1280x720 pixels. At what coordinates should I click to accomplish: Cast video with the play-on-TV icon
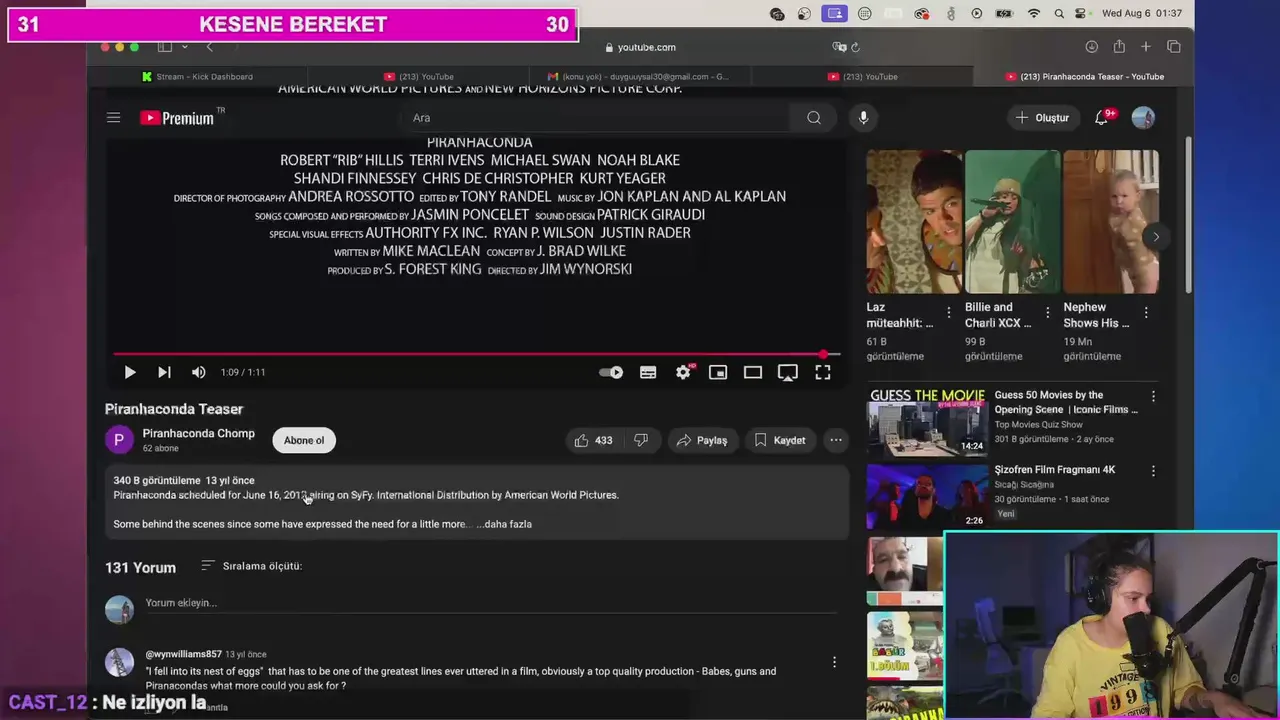[788, 372]
